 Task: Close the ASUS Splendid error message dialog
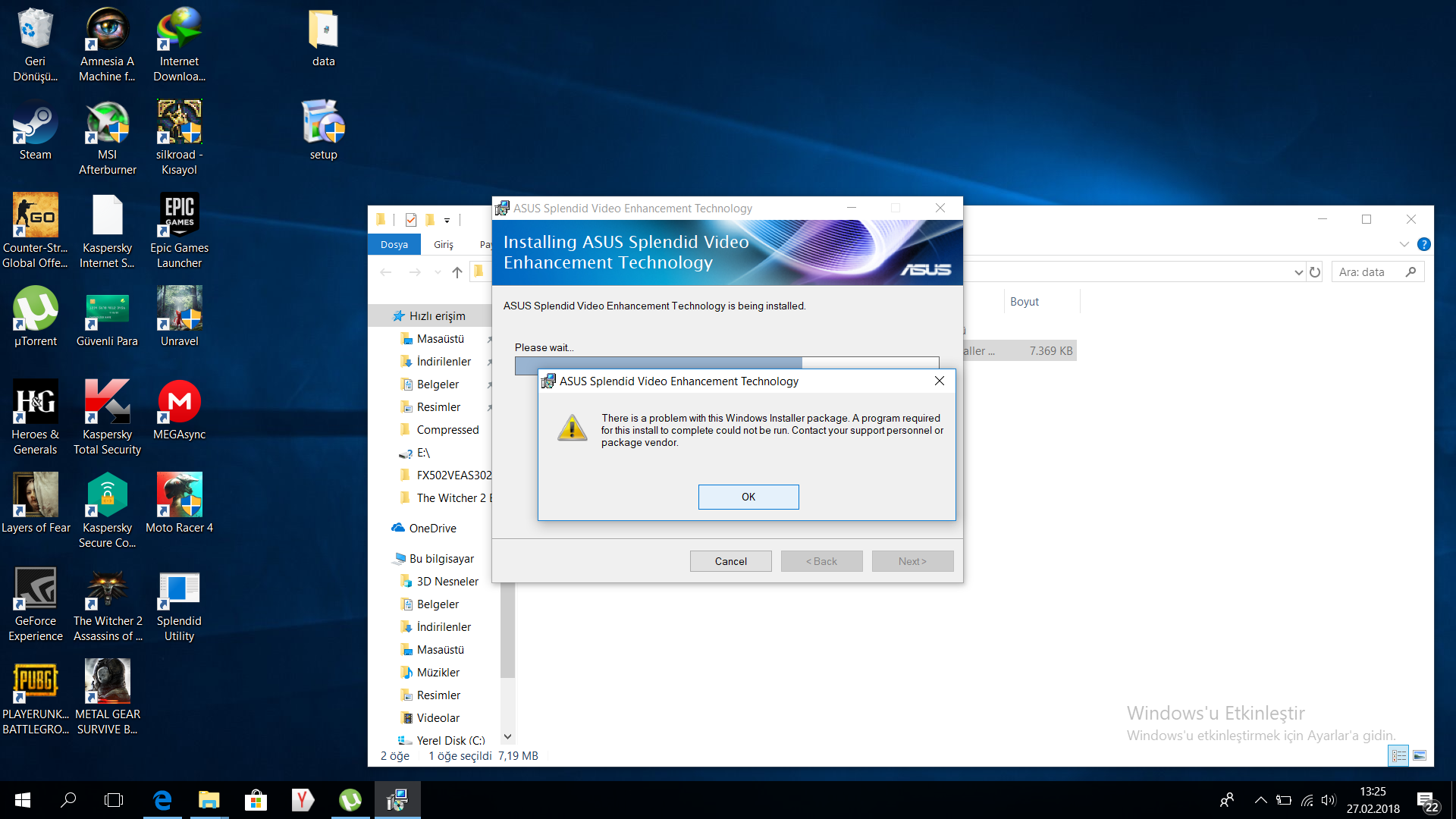pos(940,381)
